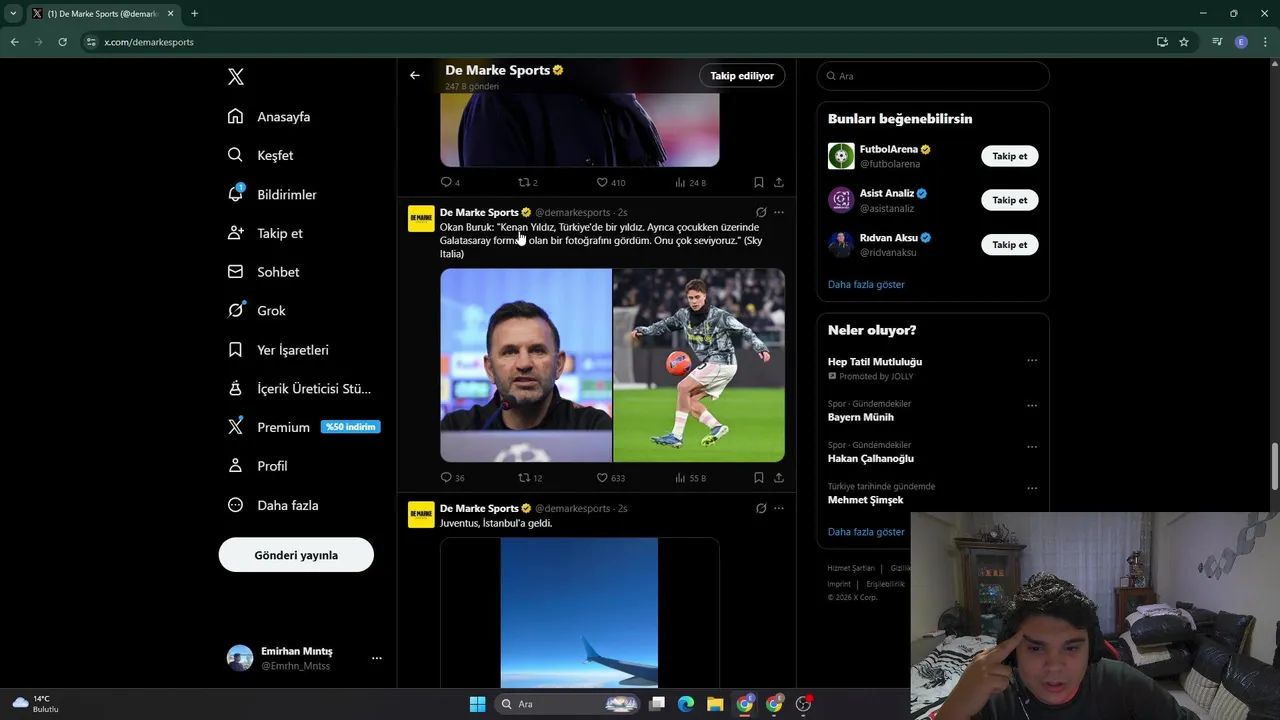
Task: Open more options on Juventus İstanbul post
Action: click(779, 508)
